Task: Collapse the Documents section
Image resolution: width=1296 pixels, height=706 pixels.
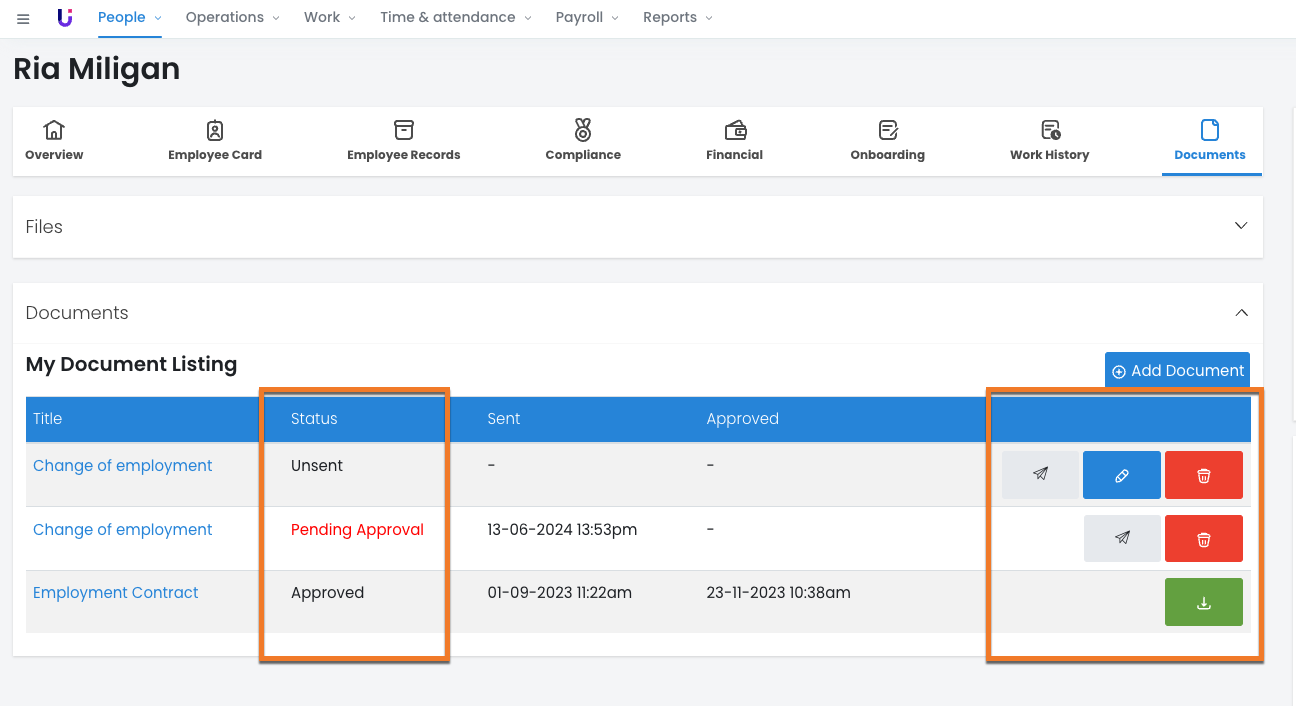Action: tap(1240, 313)
